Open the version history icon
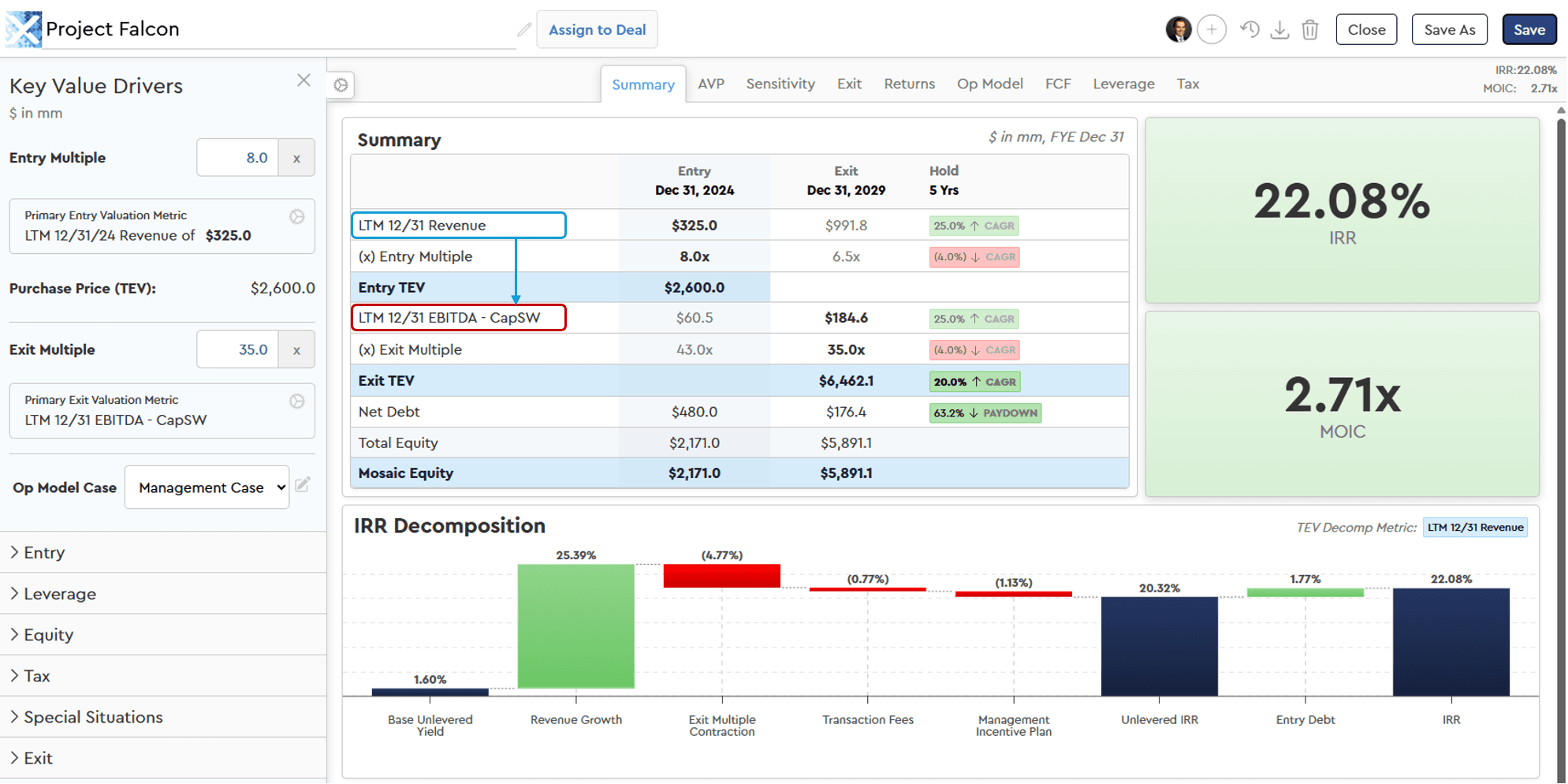The width and height of the screenshot is (1568, 784). pos(1250,29)
